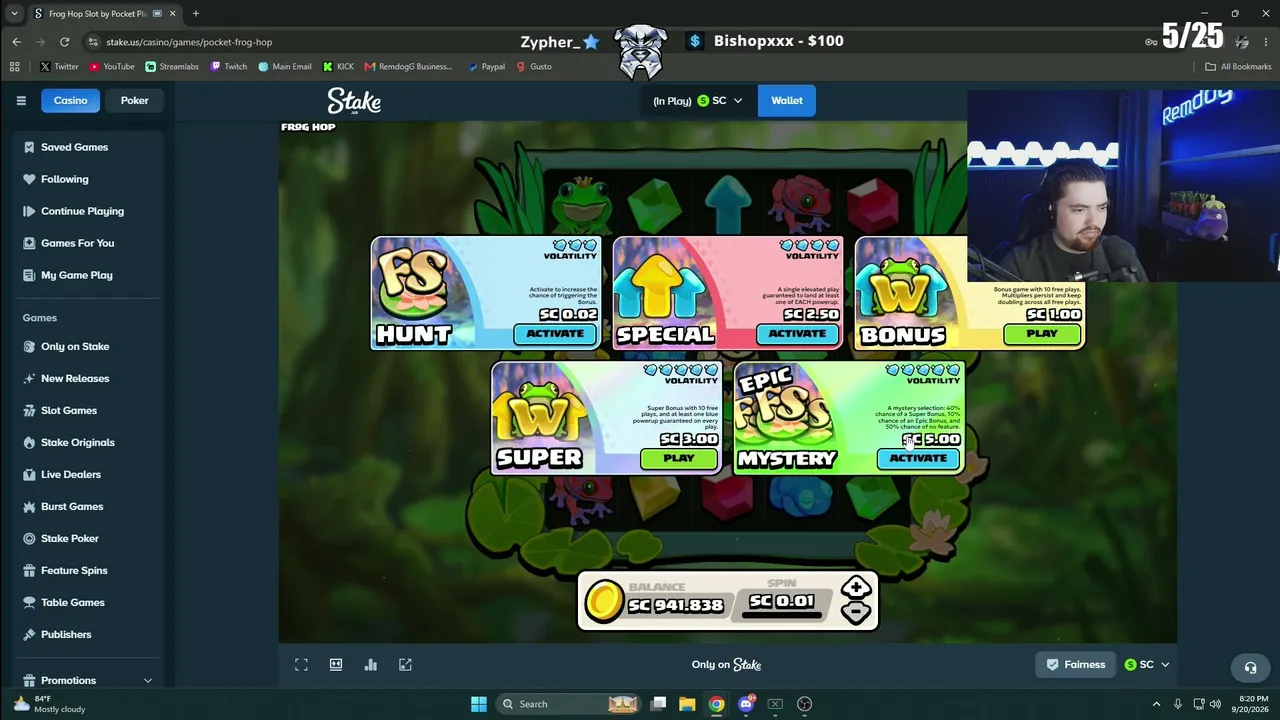The width and height of the screenshot is (1280, 720).
Task: Open Task View on taskbar
Action: tap(658, 704)
